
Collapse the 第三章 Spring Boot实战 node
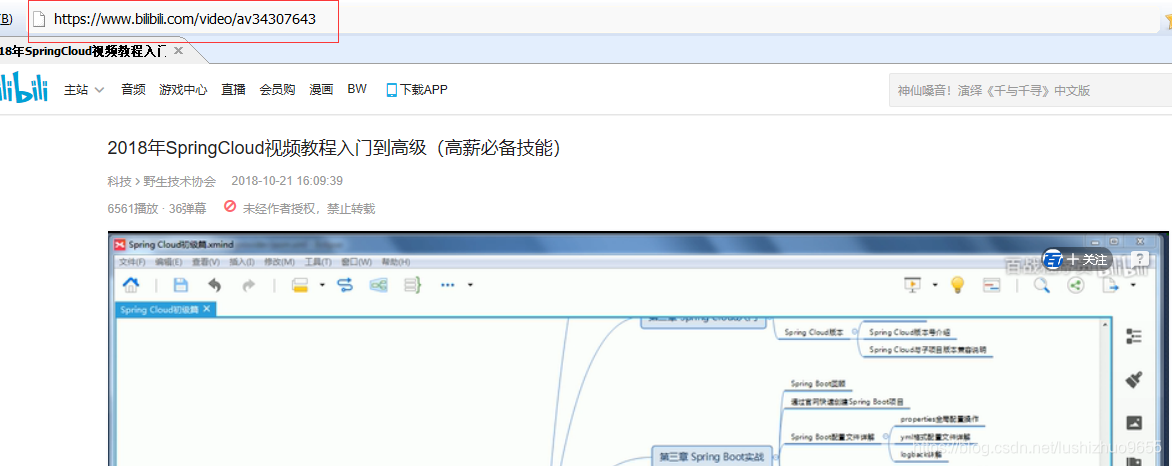point(775,456)
